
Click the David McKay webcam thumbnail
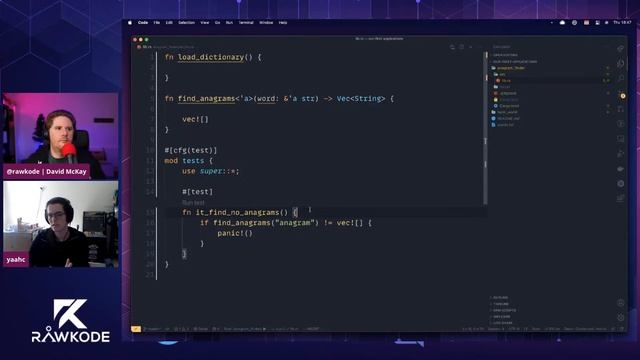[60, 136]
